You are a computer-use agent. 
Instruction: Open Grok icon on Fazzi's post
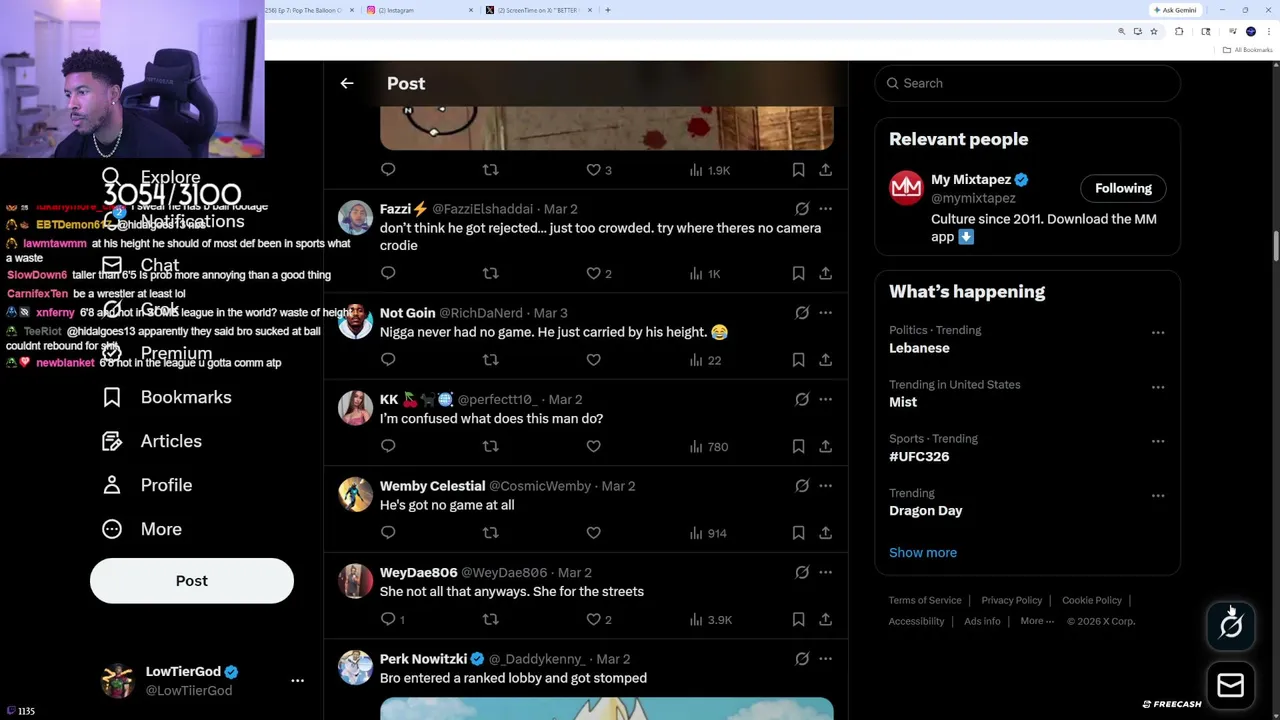pos(802,209)
